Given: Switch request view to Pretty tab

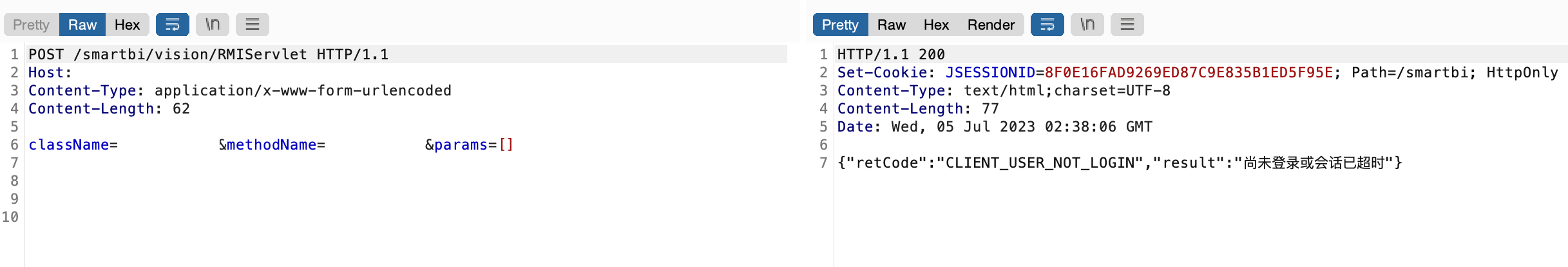Looking at the screenshot, I should [x=31, y=25].
